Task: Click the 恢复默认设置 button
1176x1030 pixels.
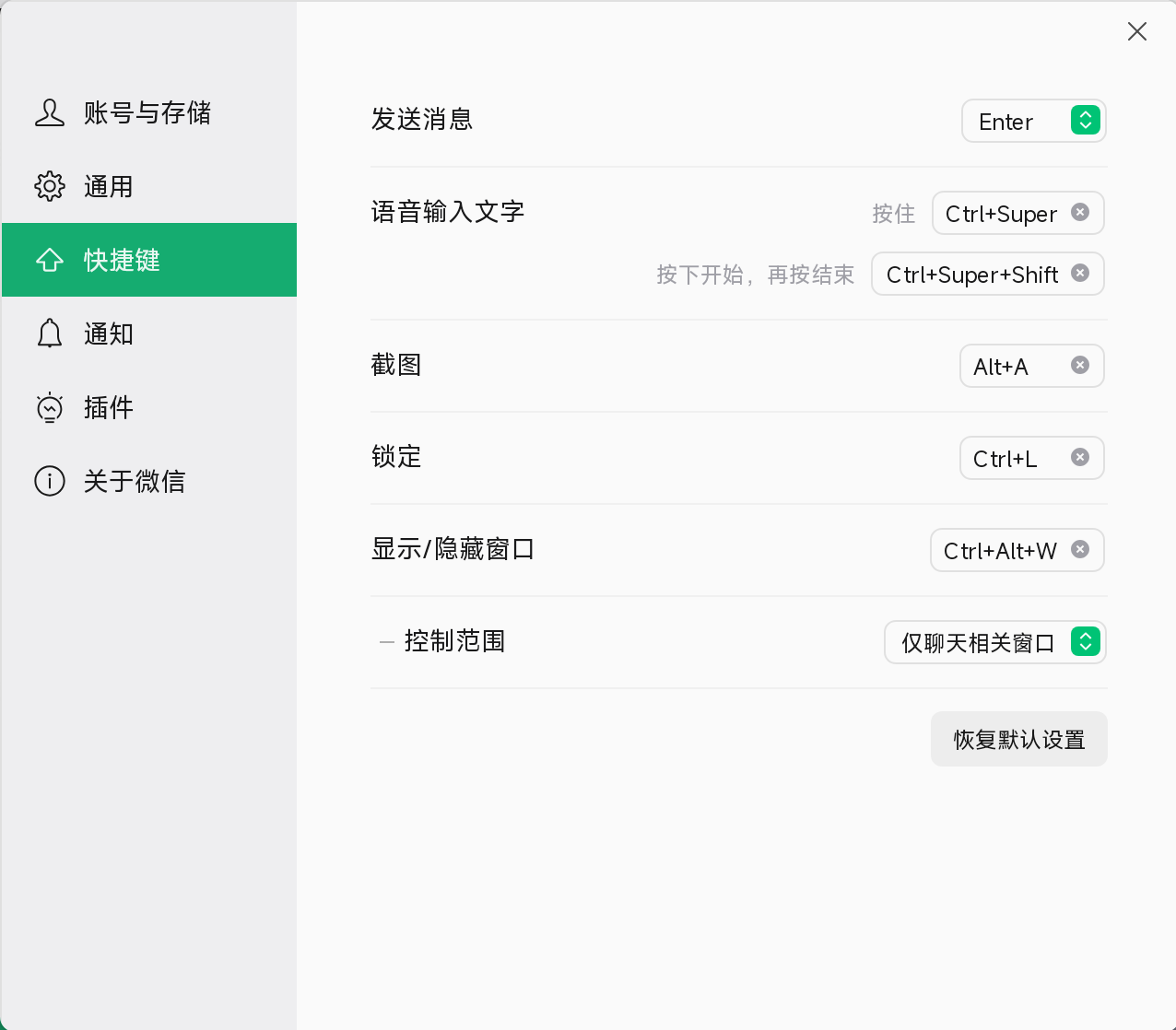Action: point(1019,739)
